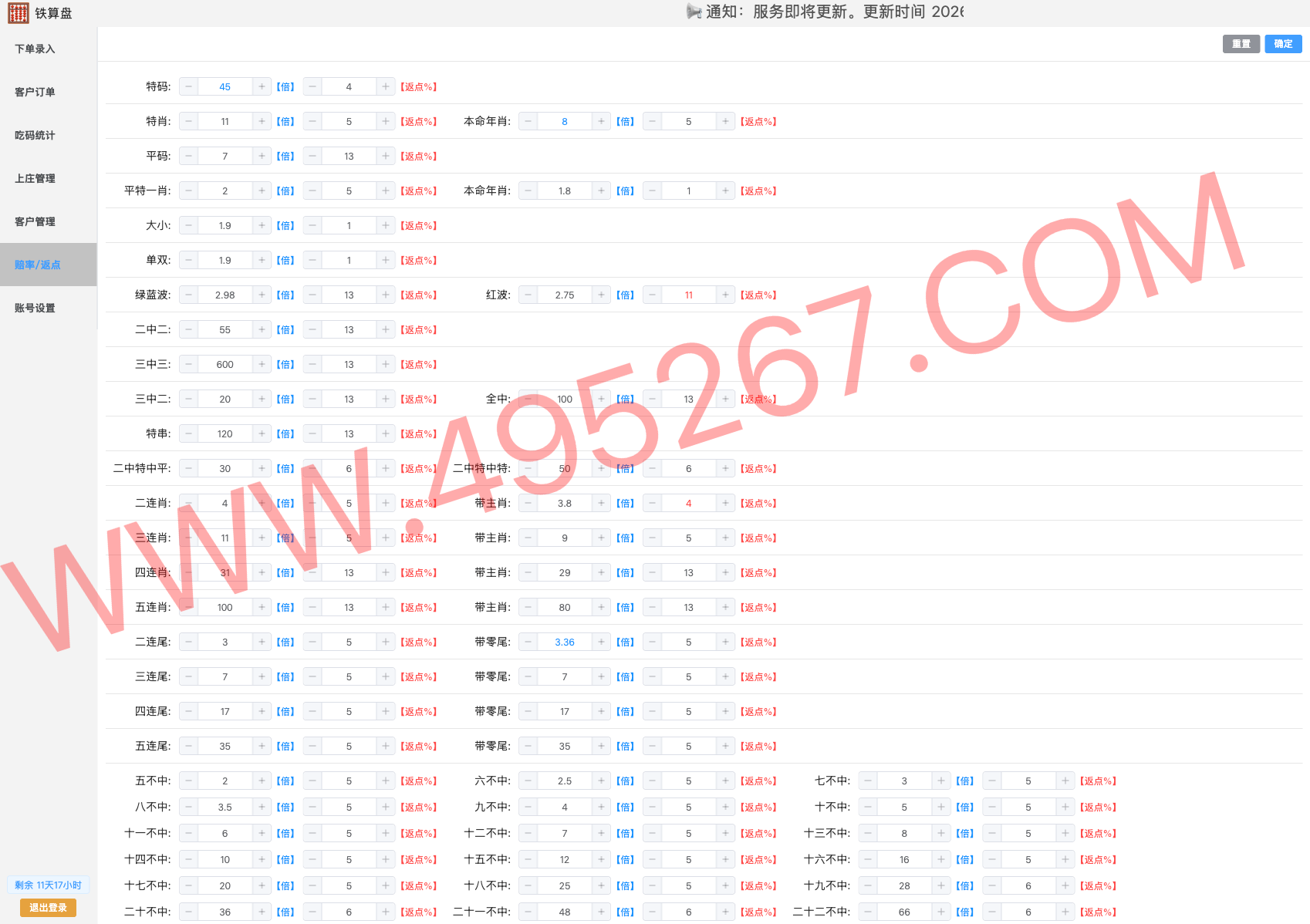Click the 铁算盘 abacus logo icon
Image resolution: width=1310 pixels, height=924 pixels.
[x=18, y=12]
